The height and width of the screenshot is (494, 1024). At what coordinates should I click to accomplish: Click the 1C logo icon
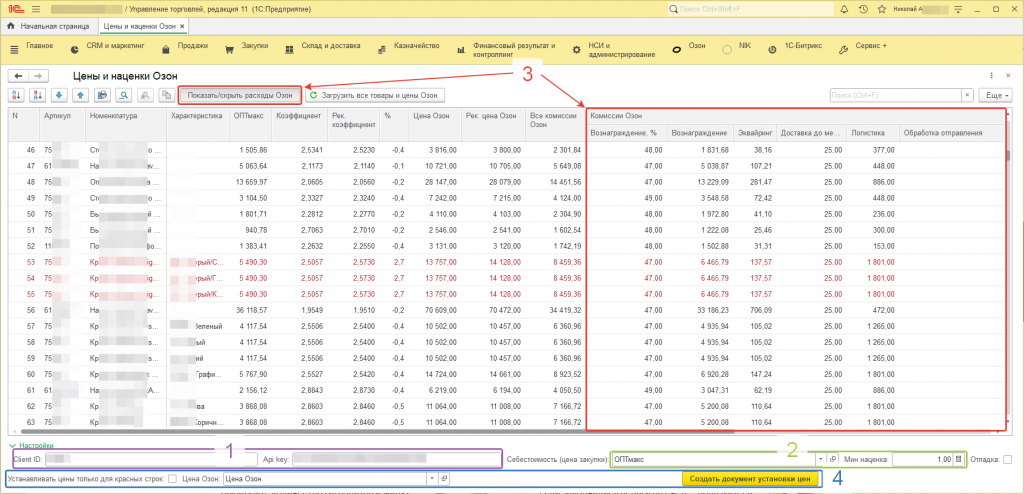click(x=14, y=10)
